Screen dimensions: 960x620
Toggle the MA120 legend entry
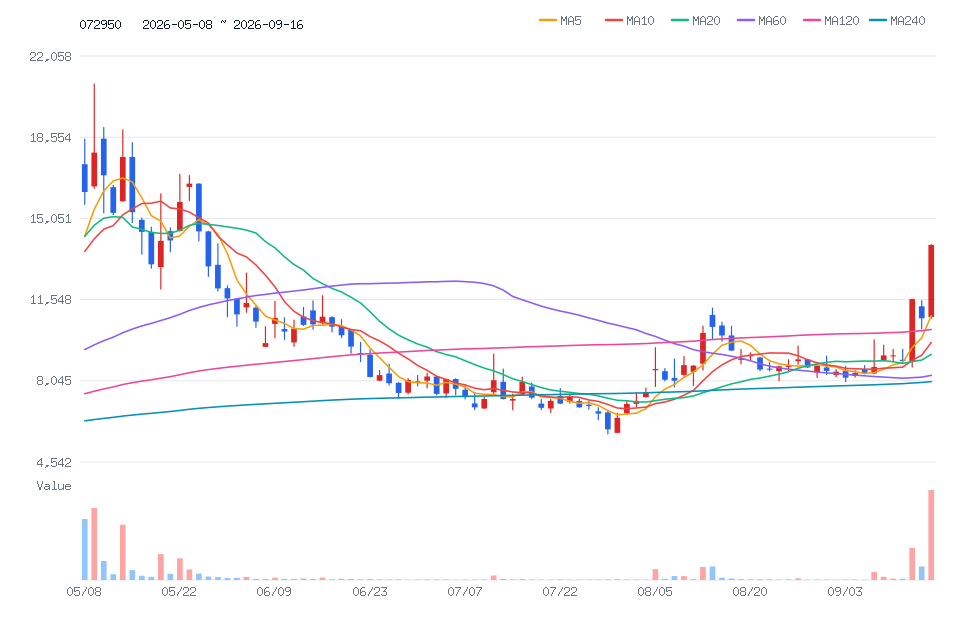point(831,21)
